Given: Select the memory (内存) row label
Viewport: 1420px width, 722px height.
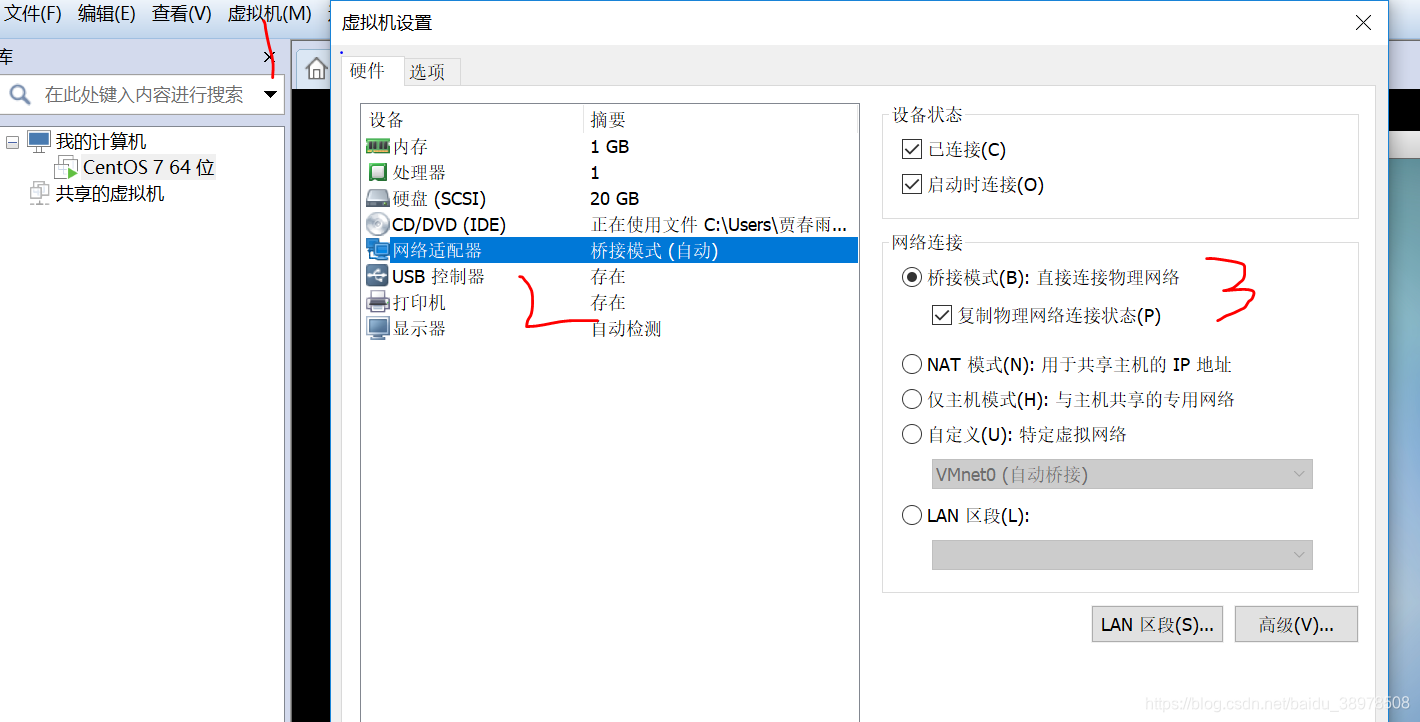Looking at the screenshot, I should [410, 147].
